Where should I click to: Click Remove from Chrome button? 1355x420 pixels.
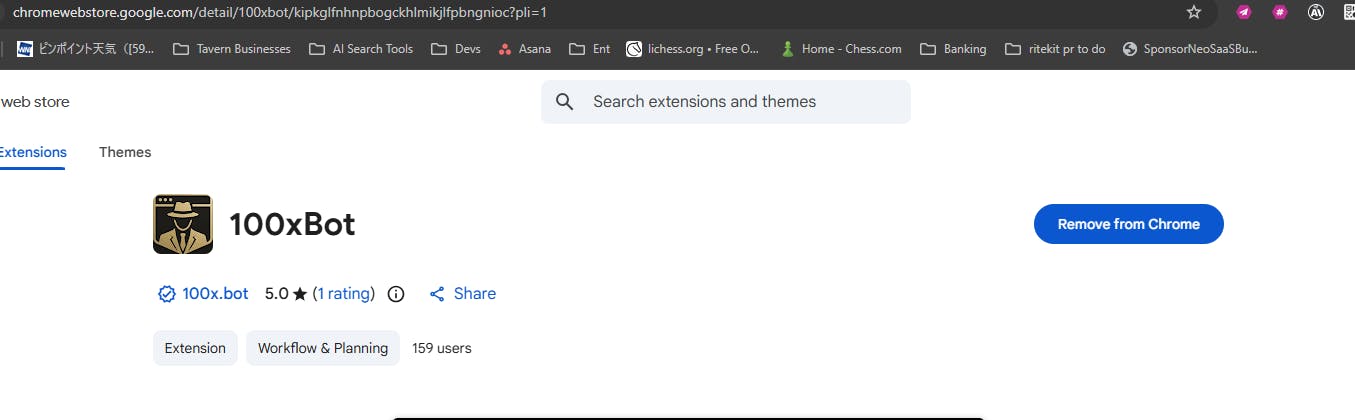pyautogui.click(x=1129, y=224)
